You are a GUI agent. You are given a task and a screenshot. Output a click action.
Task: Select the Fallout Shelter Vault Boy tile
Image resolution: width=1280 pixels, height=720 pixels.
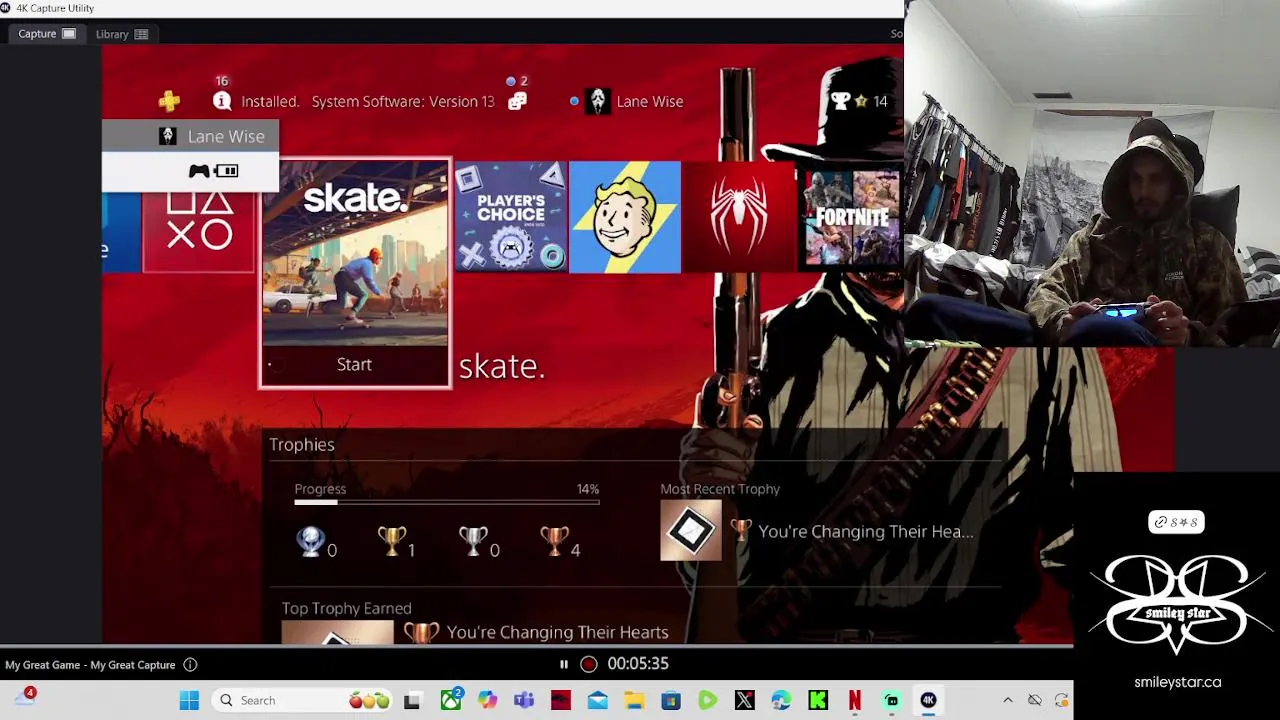point(625,217)
